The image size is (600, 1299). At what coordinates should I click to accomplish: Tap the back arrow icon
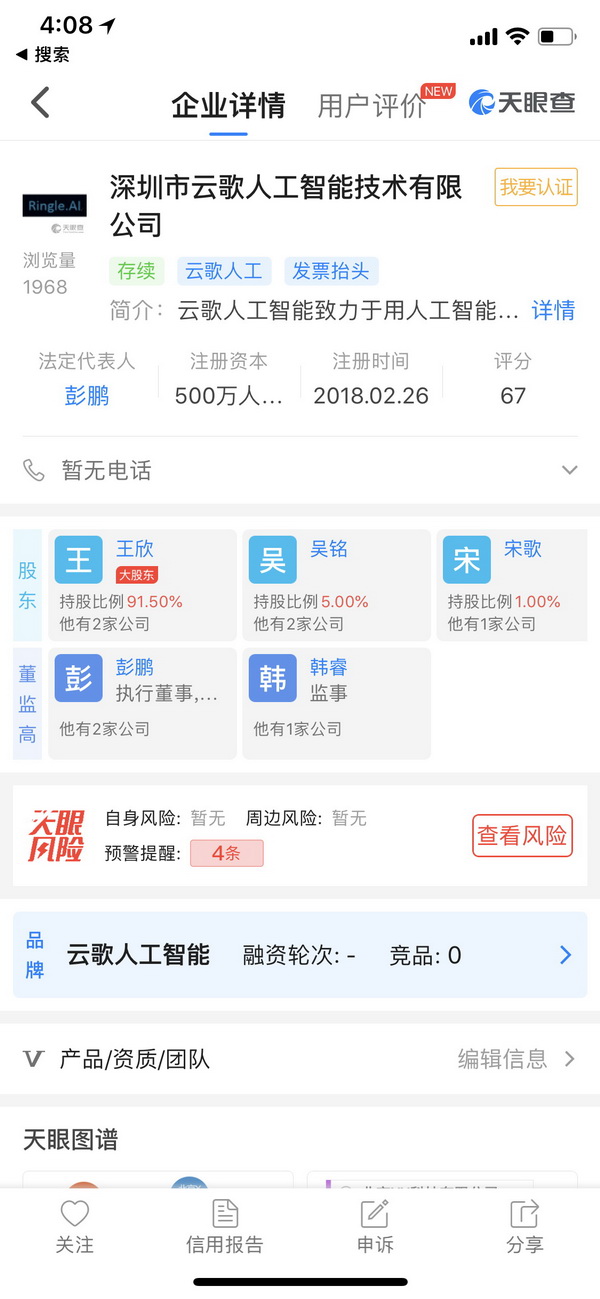pos(40,102)
